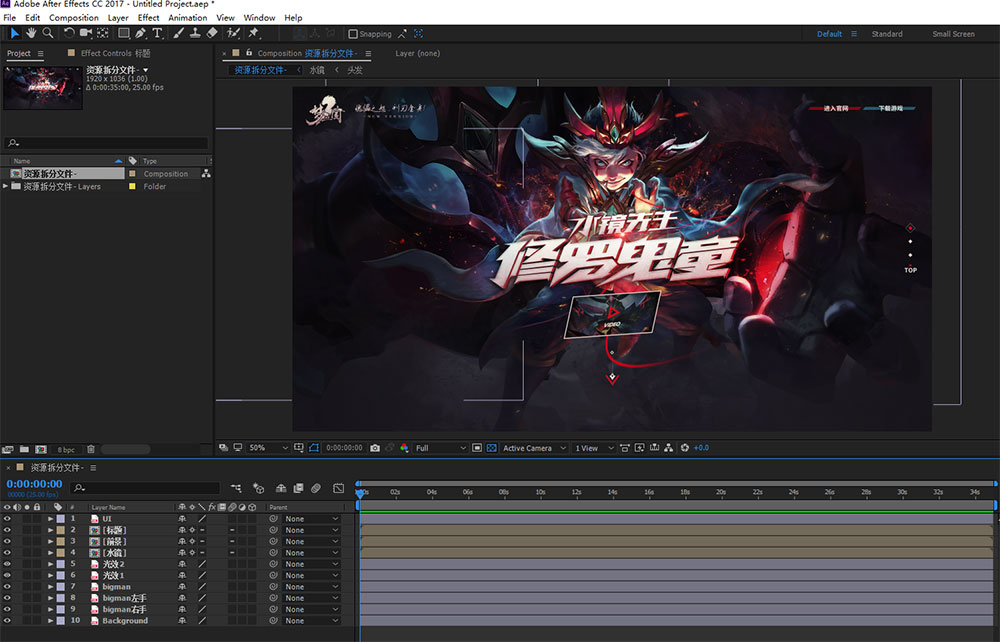Click the viewer's 0:00:00:00 current time button
Image resolution: width=1000 pixels, height=642 pixels.
[344, 448]
